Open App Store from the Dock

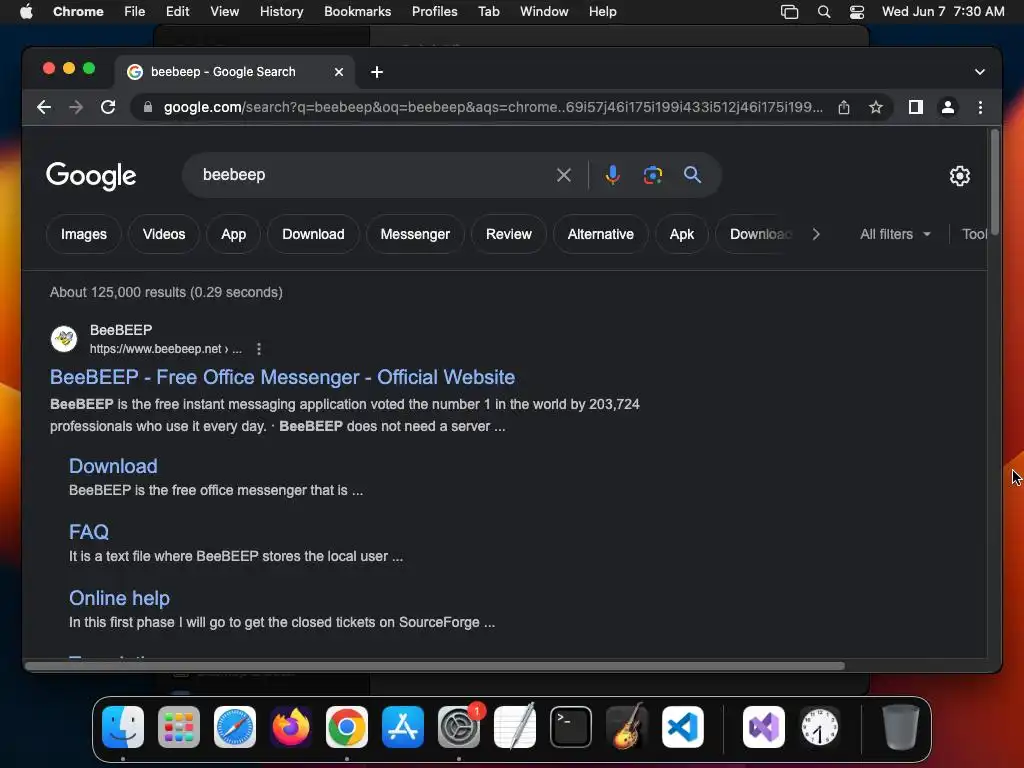click(x=403, y=727)
